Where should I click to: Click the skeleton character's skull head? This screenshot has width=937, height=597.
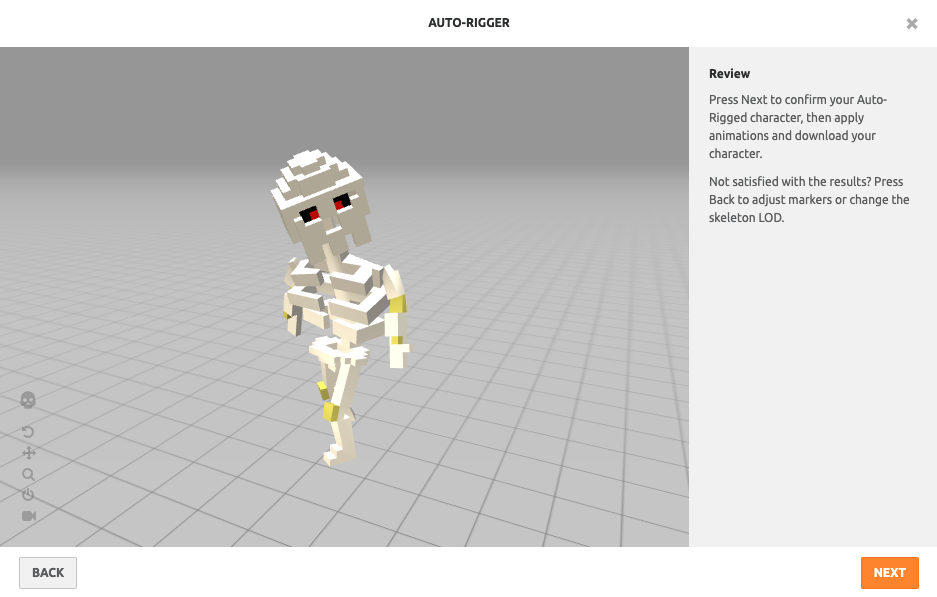pos(318,190)
